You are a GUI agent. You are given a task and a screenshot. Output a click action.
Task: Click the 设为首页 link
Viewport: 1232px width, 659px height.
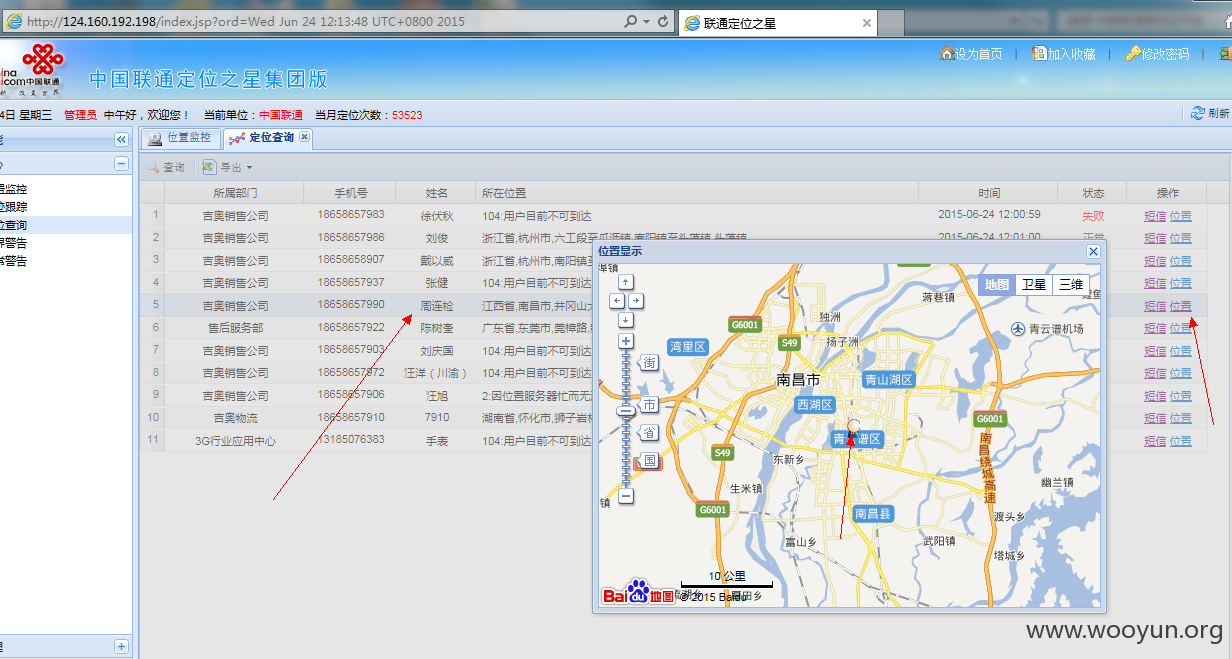click(971, 54)
